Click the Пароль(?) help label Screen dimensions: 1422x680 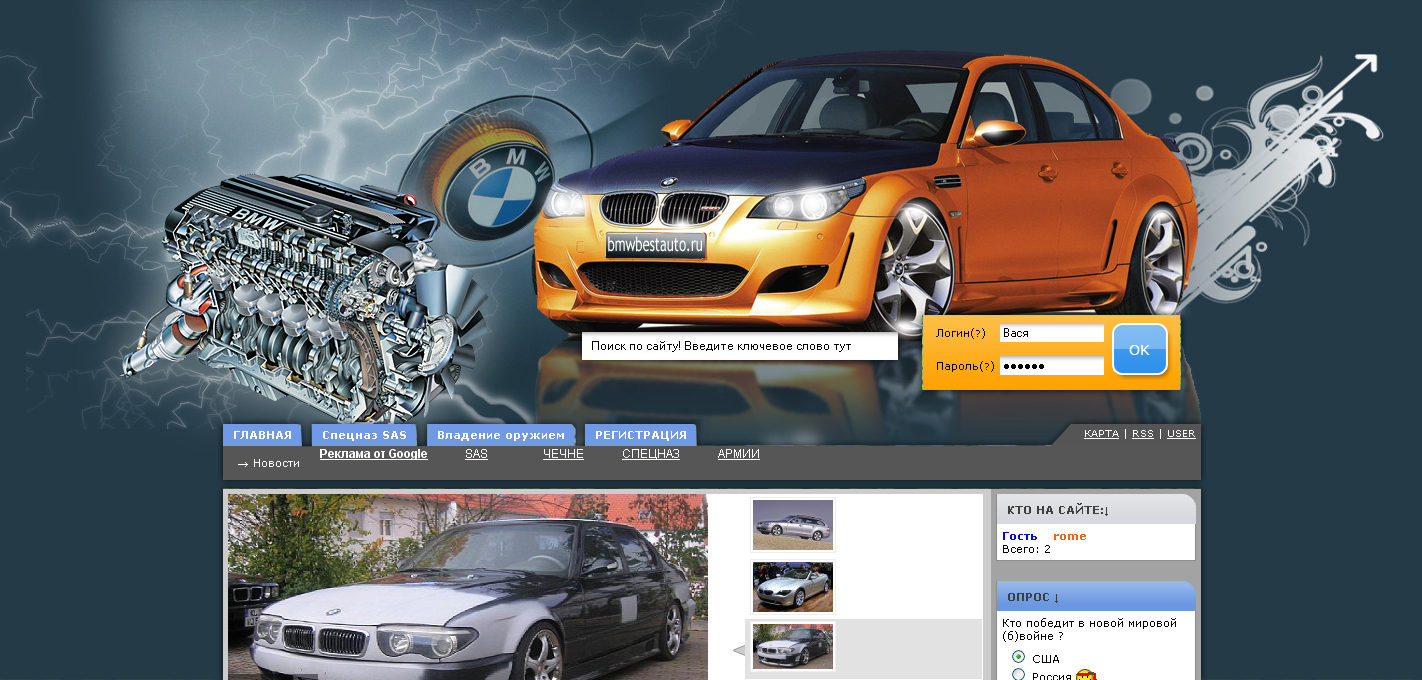pyautogui.click(x=964, y=366)
